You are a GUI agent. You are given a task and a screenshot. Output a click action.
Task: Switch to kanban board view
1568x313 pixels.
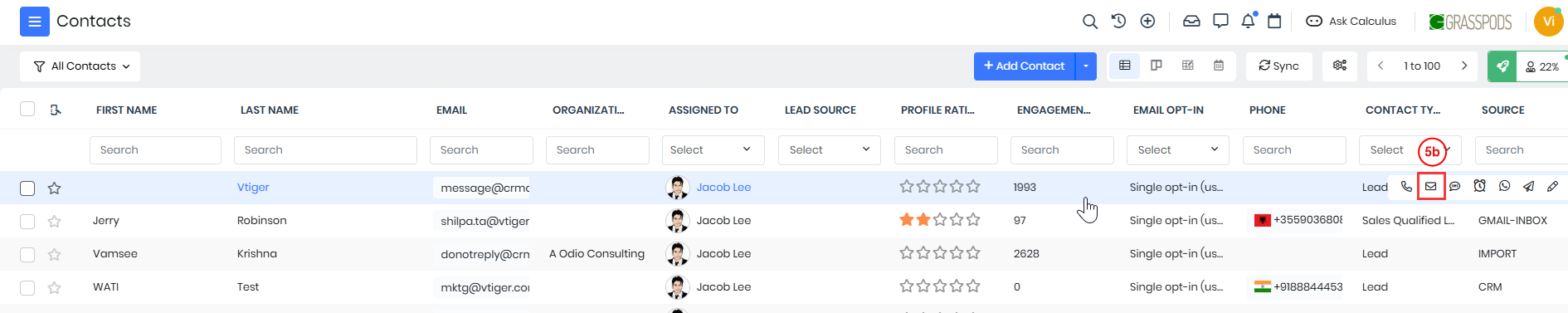1157,66
